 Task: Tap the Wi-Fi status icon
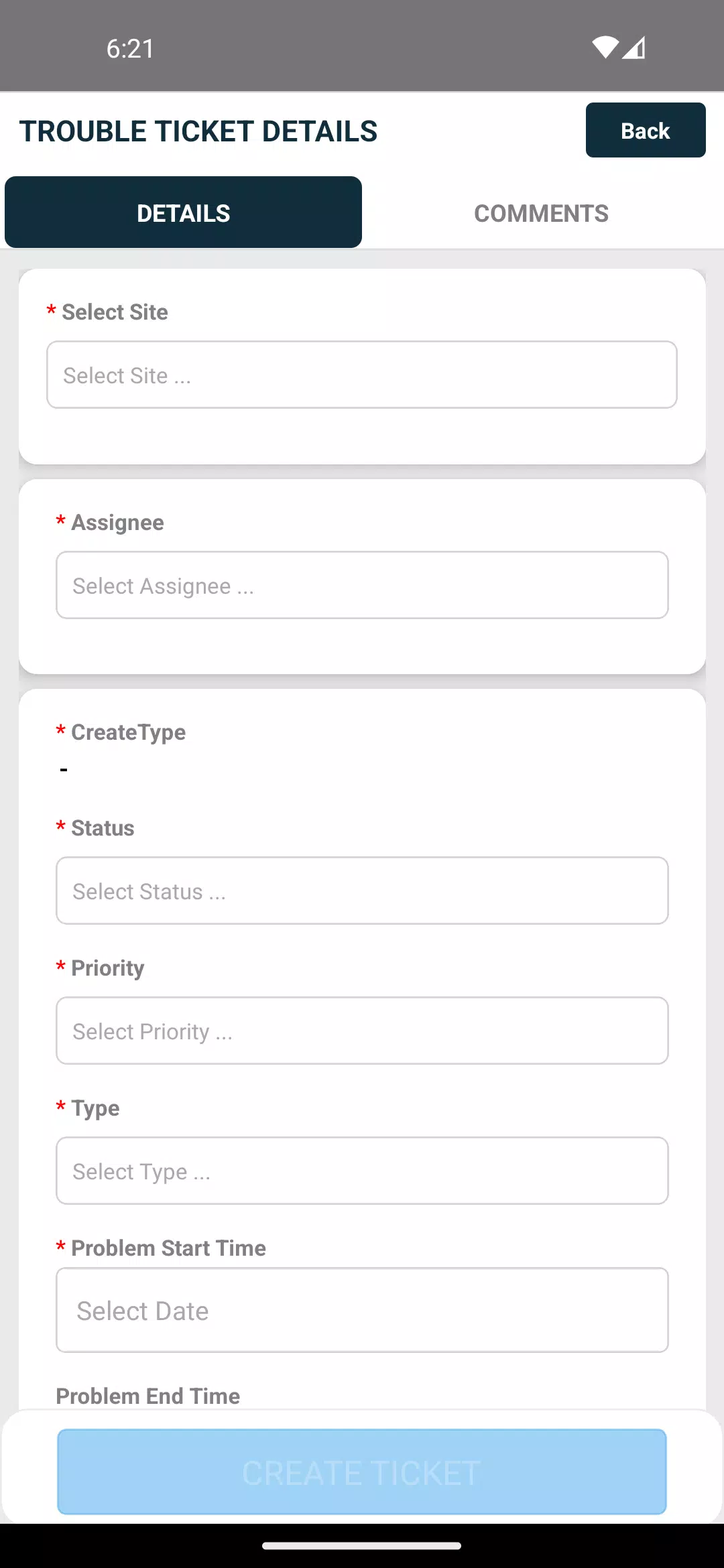click(x=605, y=48)
